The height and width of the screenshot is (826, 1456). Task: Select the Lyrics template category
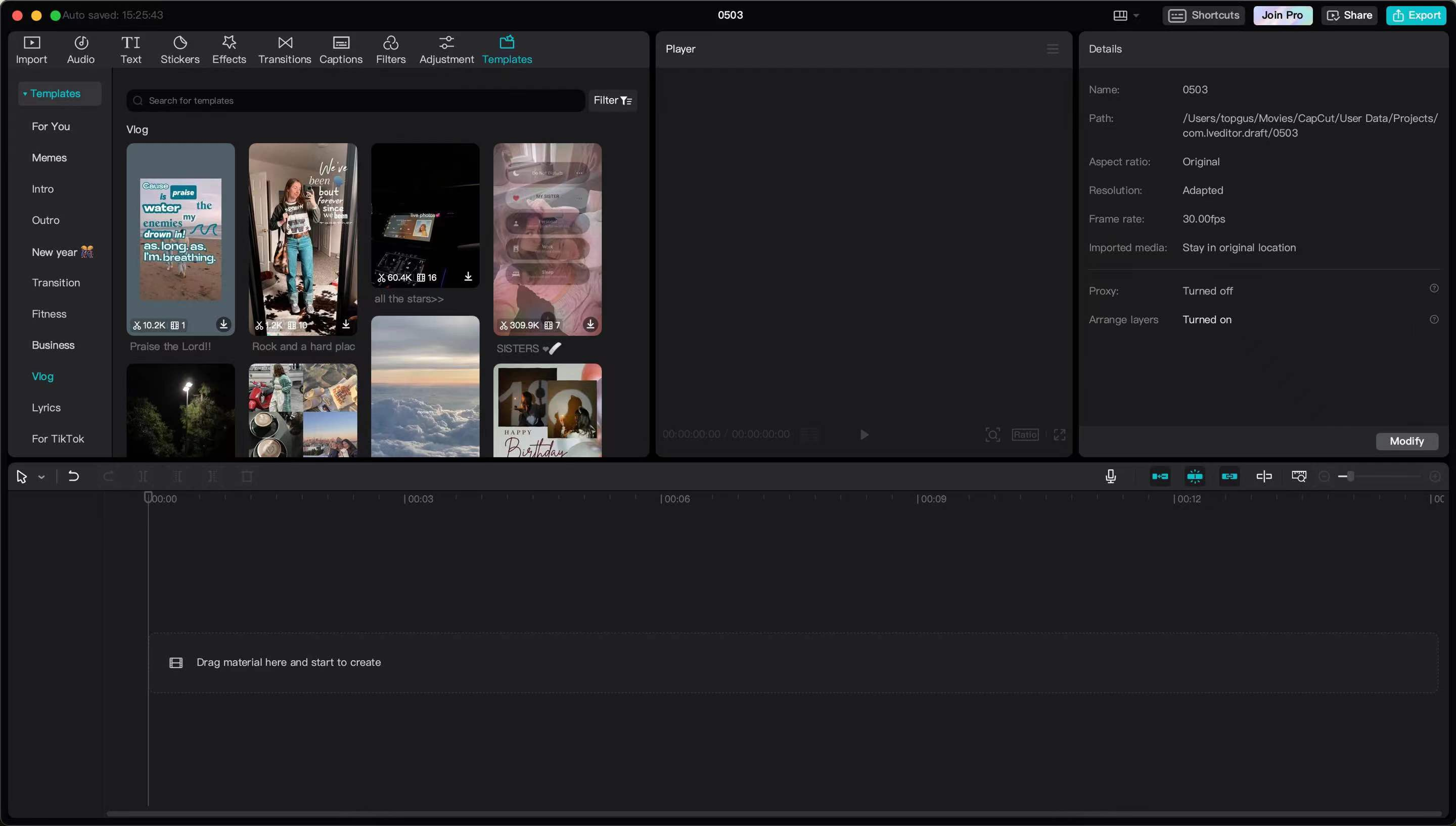pyautogui.click(x=46, y=407)
